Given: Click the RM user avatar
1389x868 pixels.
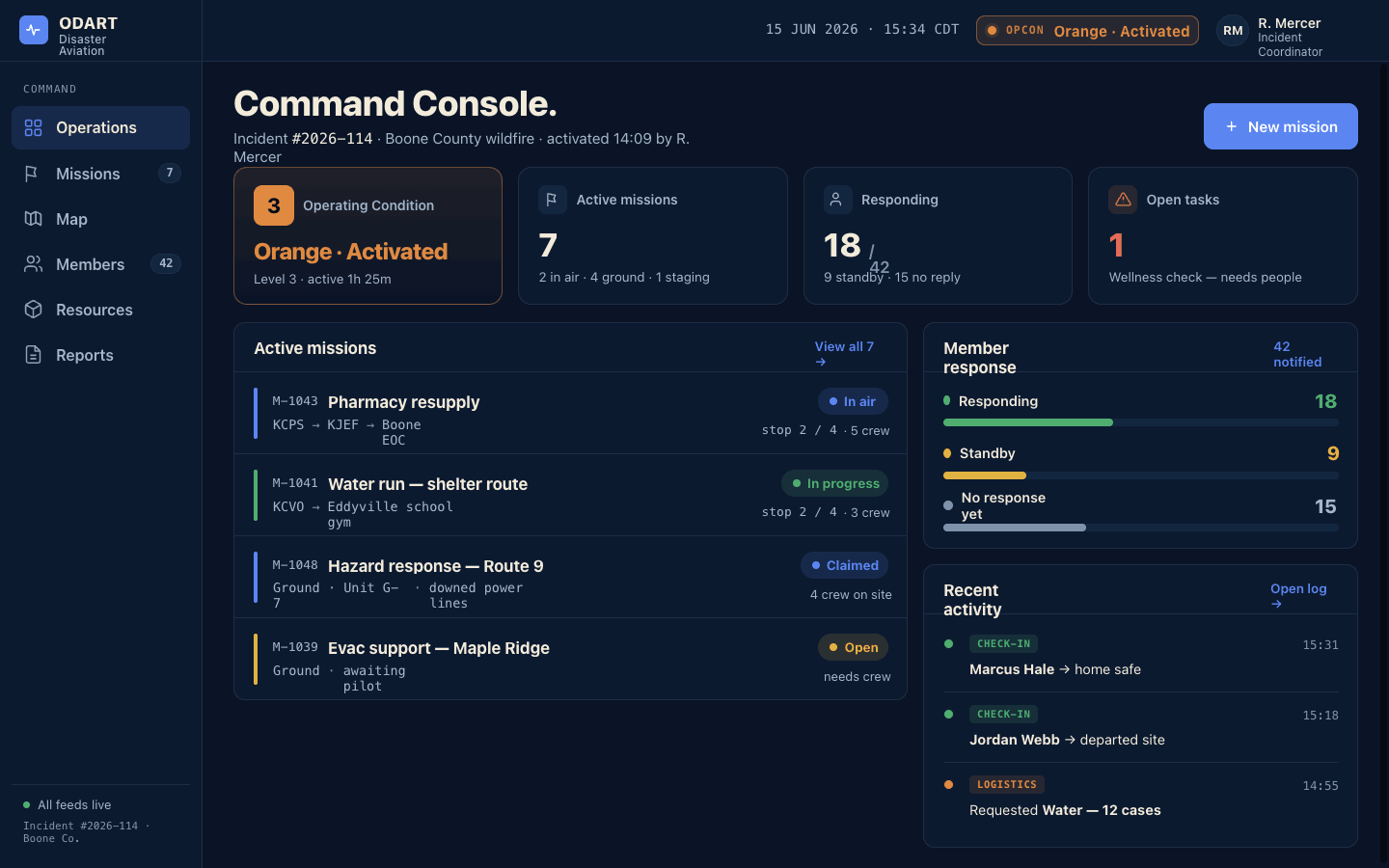Looking at the screenshot, I should [x=1233, y=31].
